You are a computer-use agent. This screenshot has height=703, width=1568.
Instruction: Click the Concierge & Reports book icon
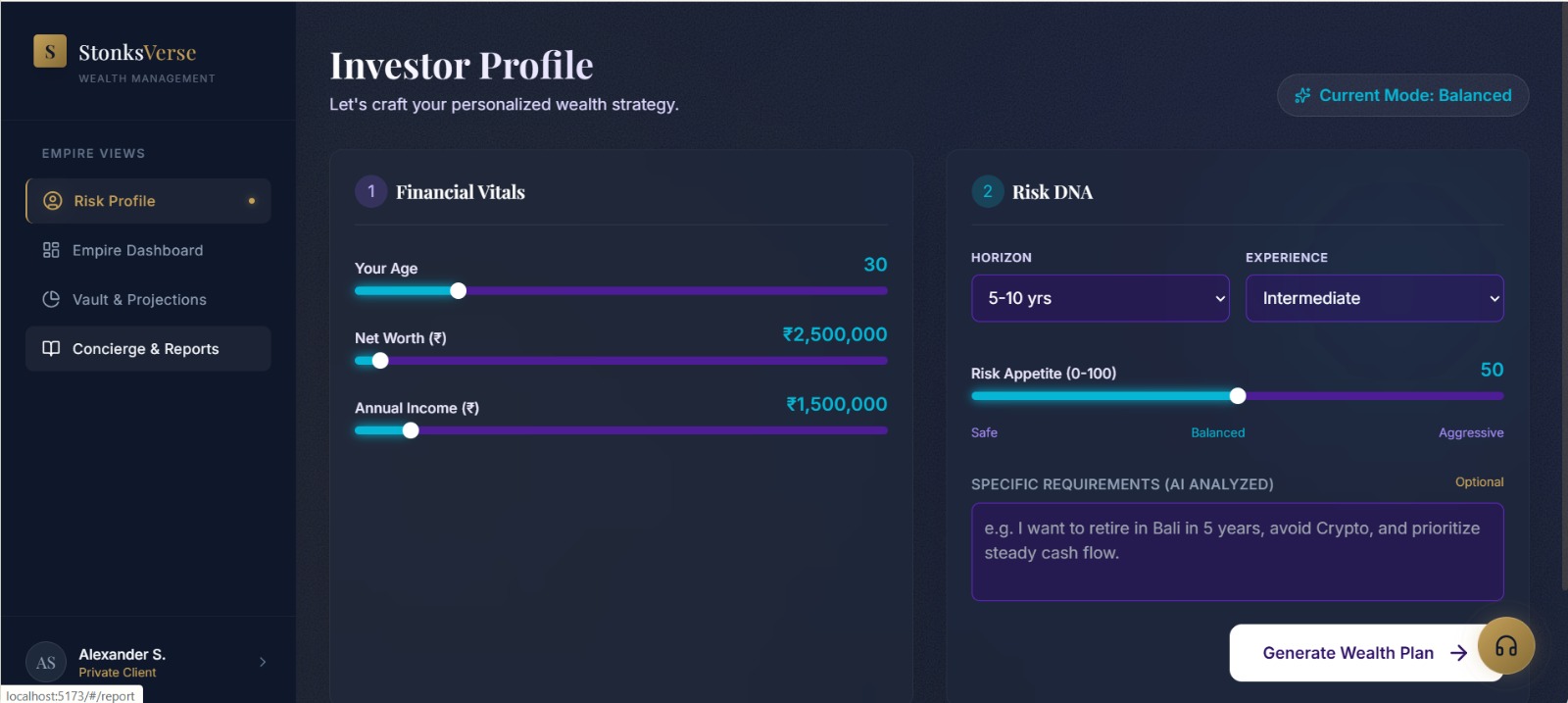point(51,348)
